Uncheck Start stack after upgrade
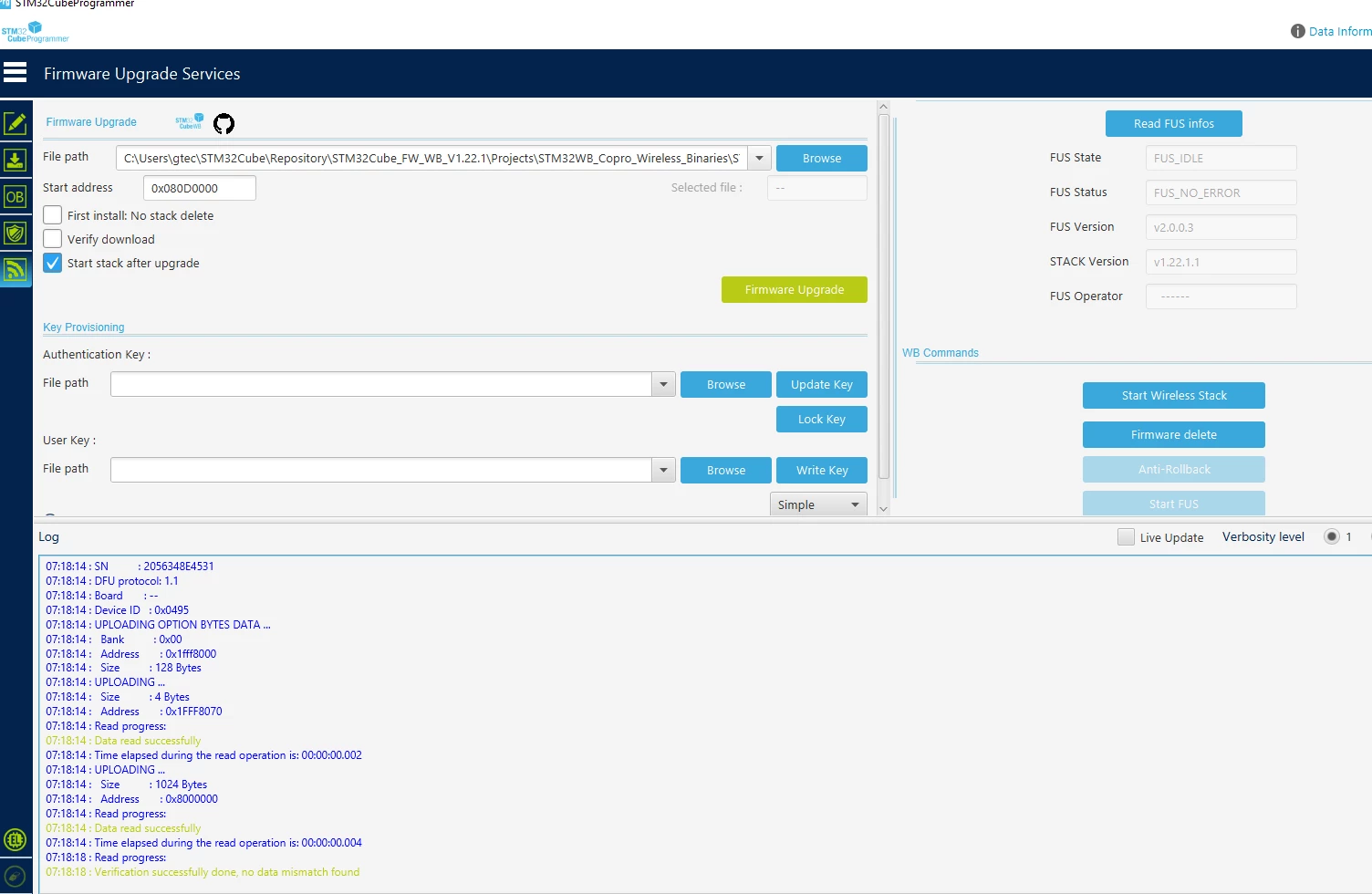 [53, 263]
